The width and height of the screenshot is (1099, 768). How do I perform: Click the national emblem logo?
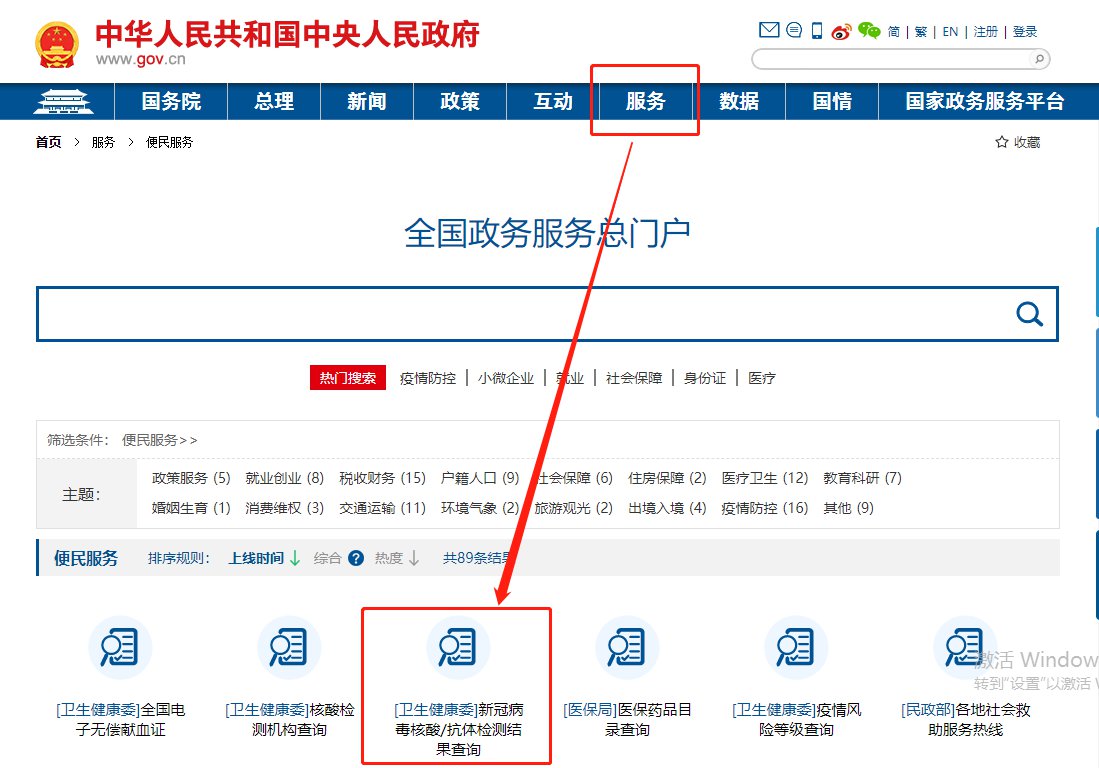click(57, 45)
